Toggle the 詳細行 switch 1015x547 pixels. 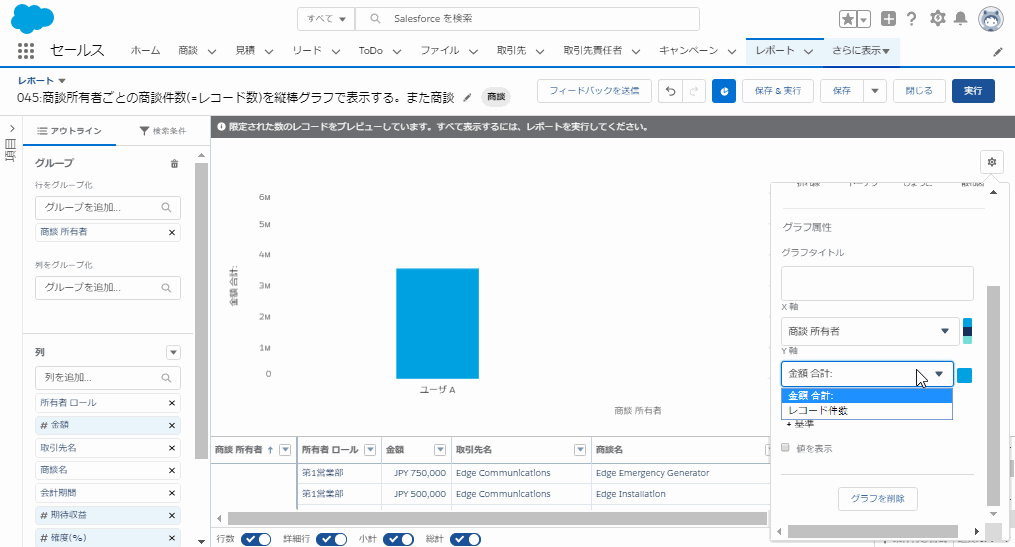[x=331, y=539]
